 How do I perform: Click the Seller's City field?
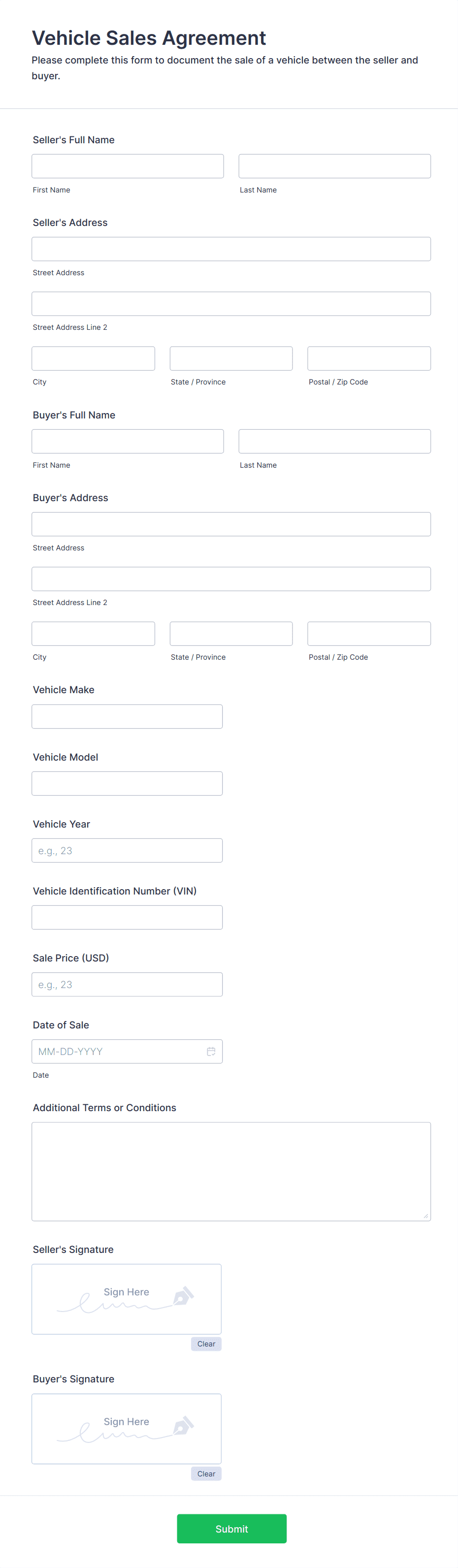(93, 358)
